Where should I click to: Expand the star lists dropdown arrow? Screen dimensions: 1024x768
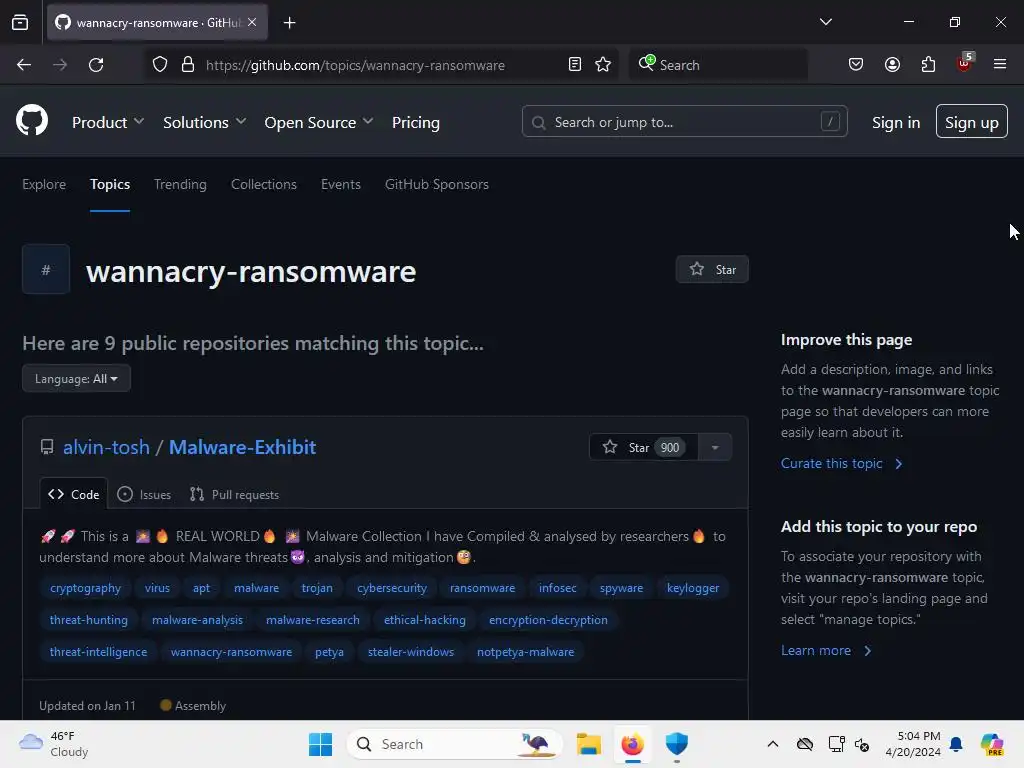pyautogui.click(x=715, y=447)
